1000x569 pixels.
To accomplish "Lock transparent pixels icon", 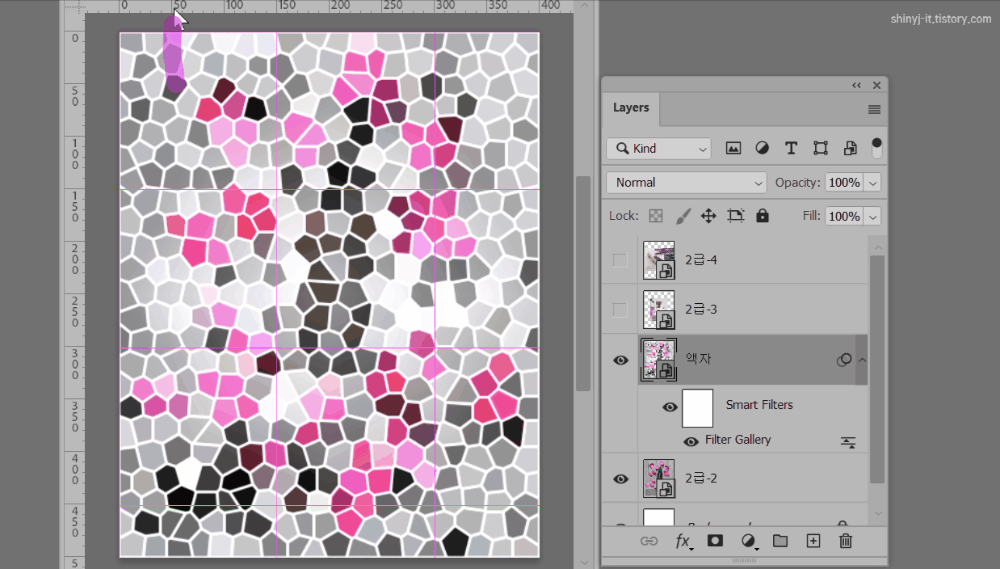I will pyautogui.click(x=656, y=216).
